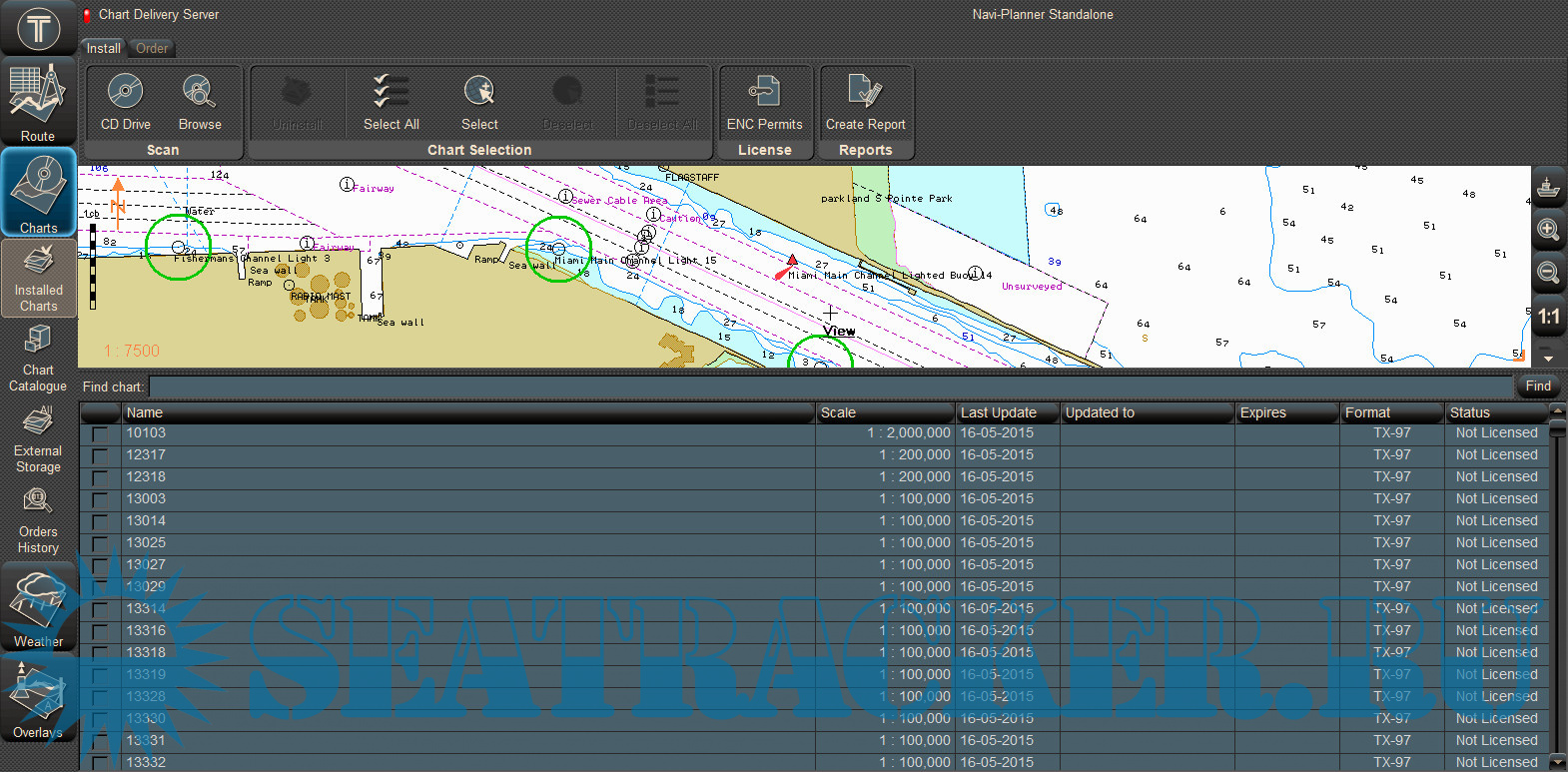
Task: Tick the checkbox for chart 10103
Action: click(100, 434)
